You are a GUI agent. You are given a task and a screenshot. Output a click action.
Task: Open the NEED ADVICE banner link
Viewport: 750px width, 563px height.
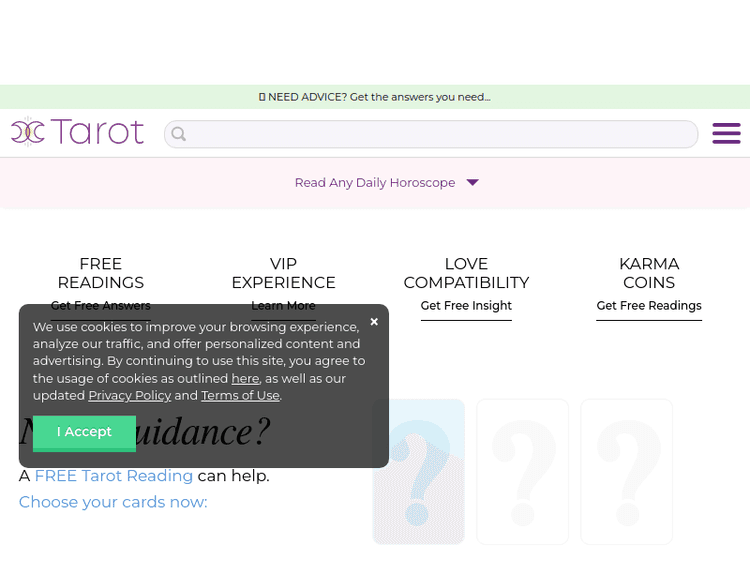coord(375,97)
